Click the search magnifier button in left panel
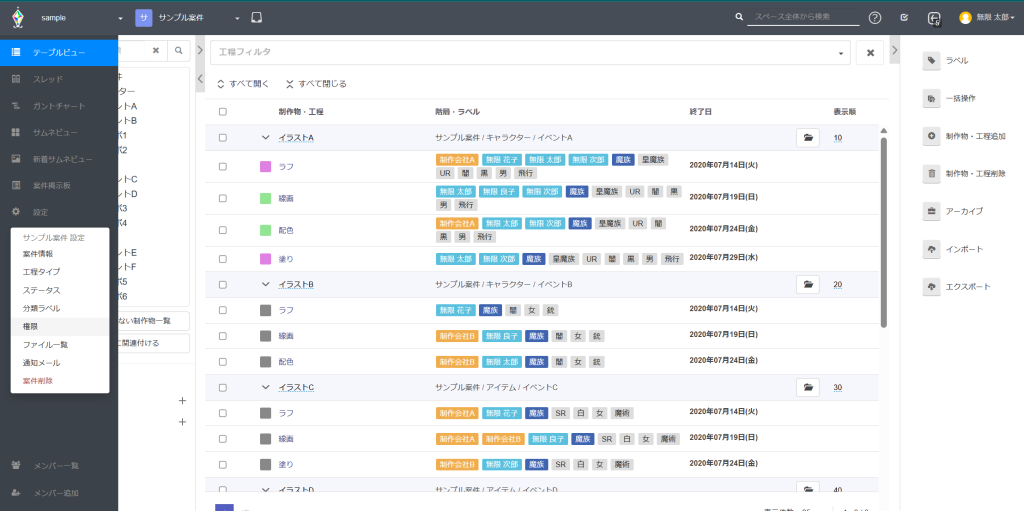Image resolution: width=1024 pixels, height=511 pixels. tap(178, 50)
